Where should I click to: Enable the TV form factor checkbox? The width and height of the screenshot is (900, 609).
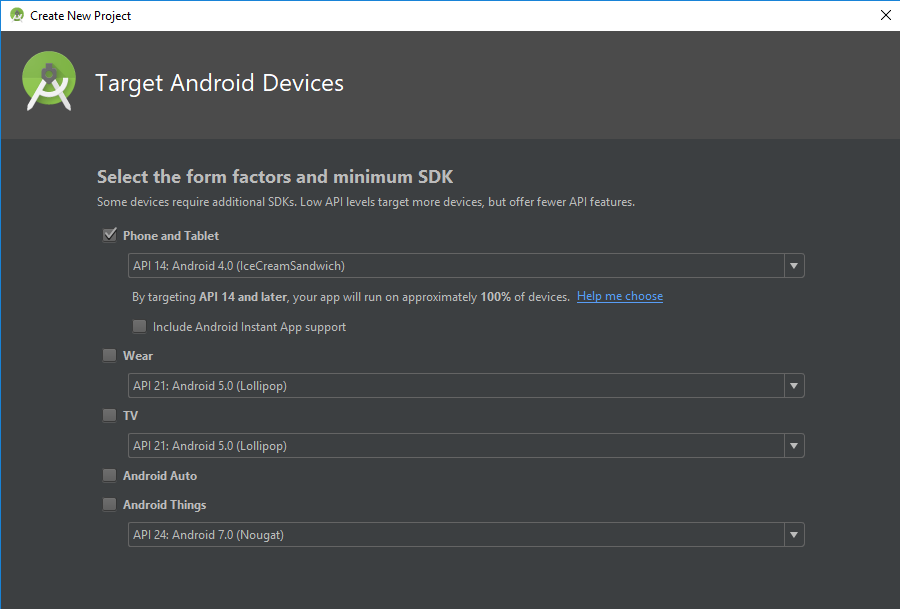coord(109,415)
